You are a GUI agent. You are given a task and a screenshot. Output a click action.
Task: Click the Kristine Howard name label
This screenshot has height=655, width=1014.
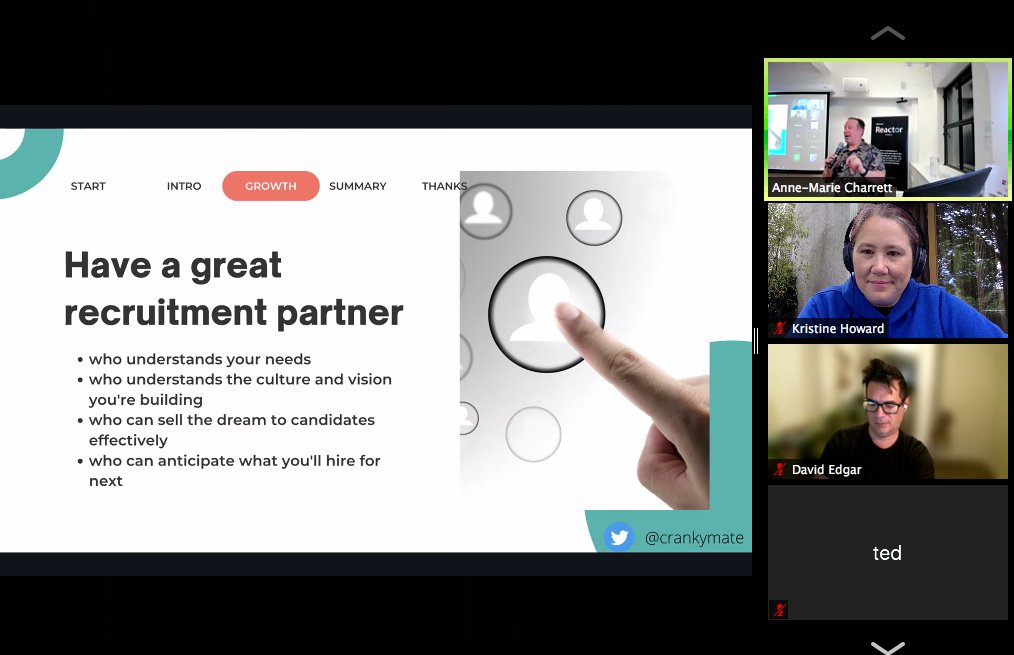click(837, 328)
